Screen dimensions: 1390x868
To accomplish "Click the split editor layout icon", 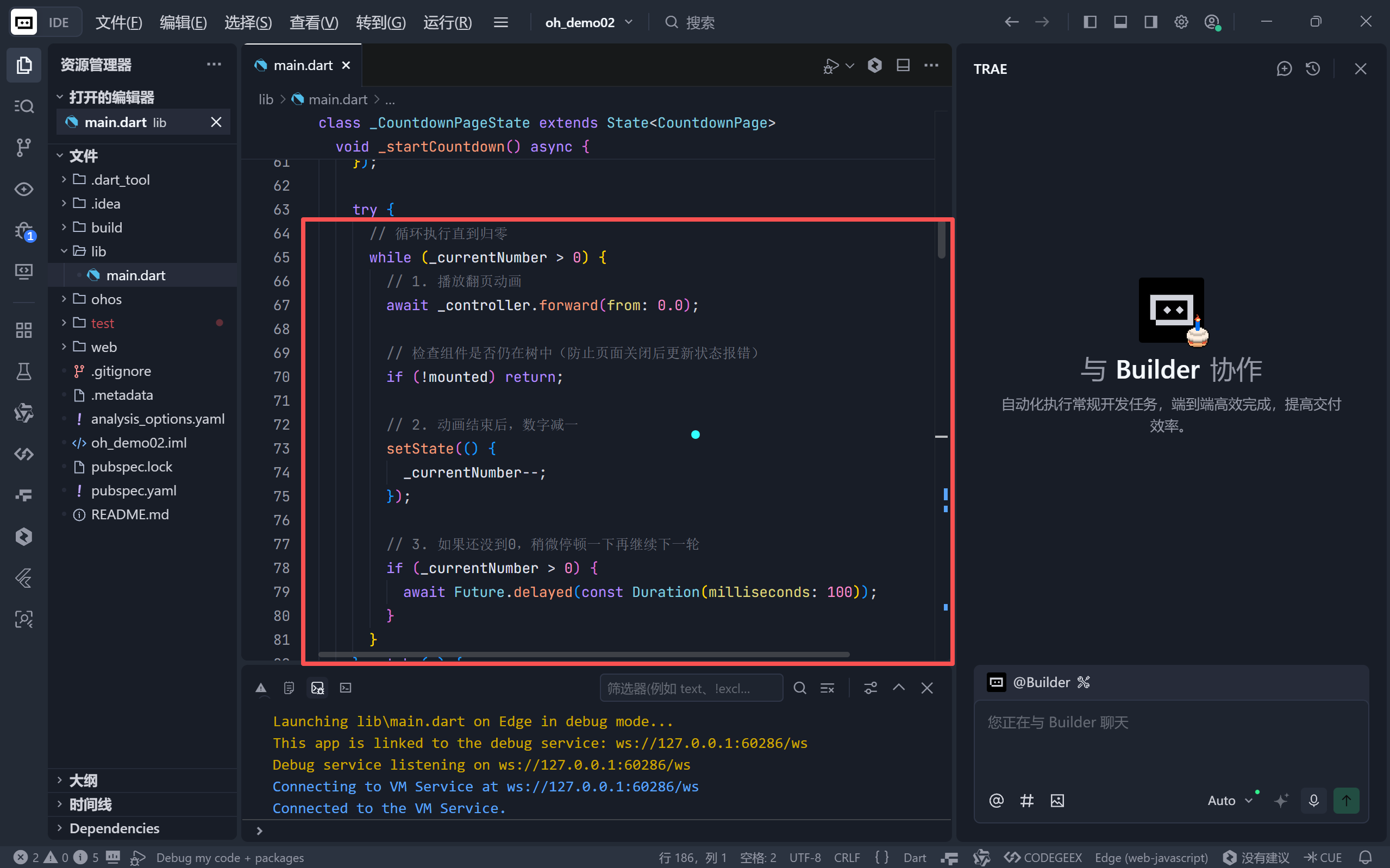I will pos(903,65).
